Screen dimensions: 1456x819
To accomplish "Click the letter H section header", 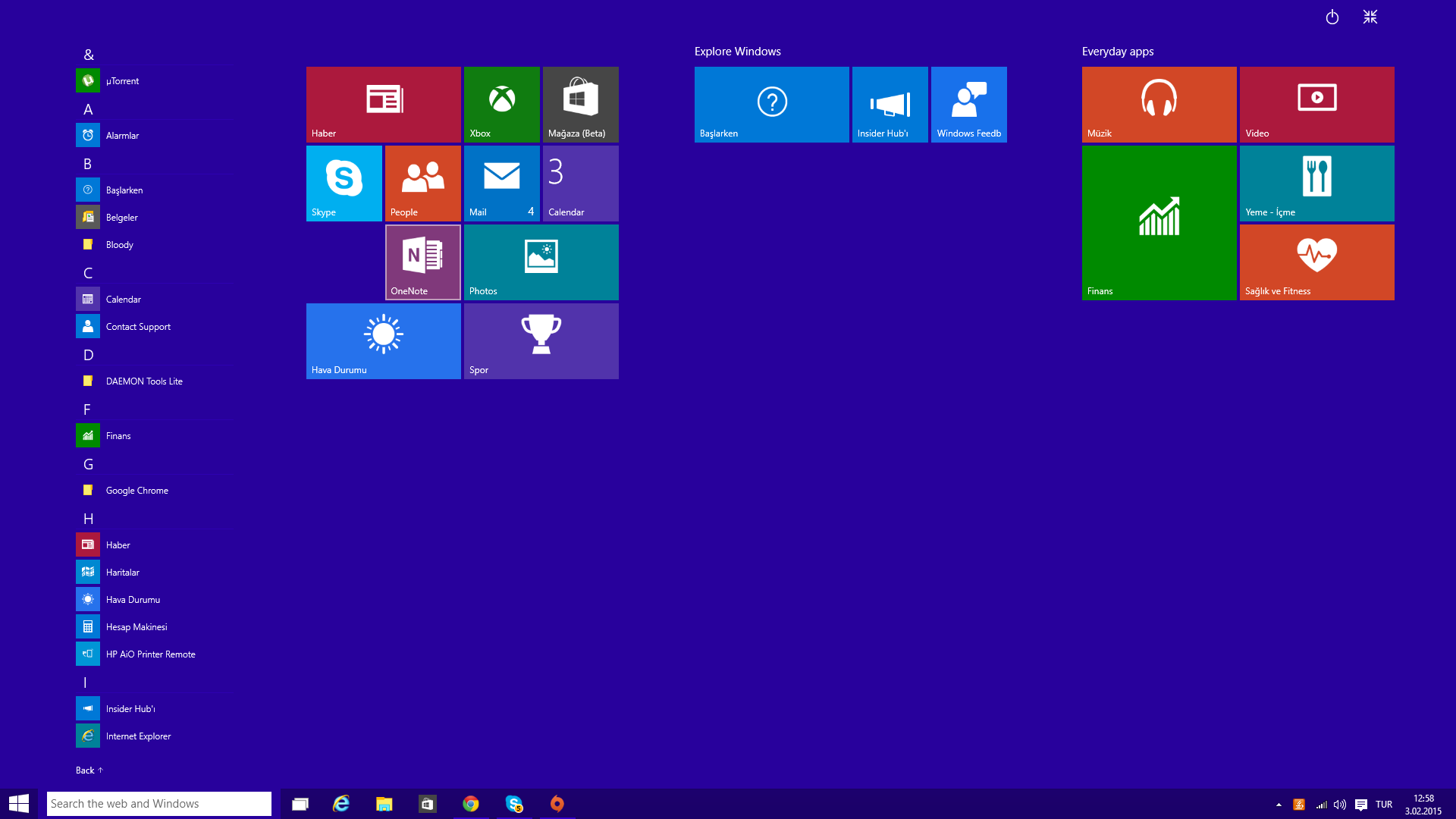I will (88, 519).
